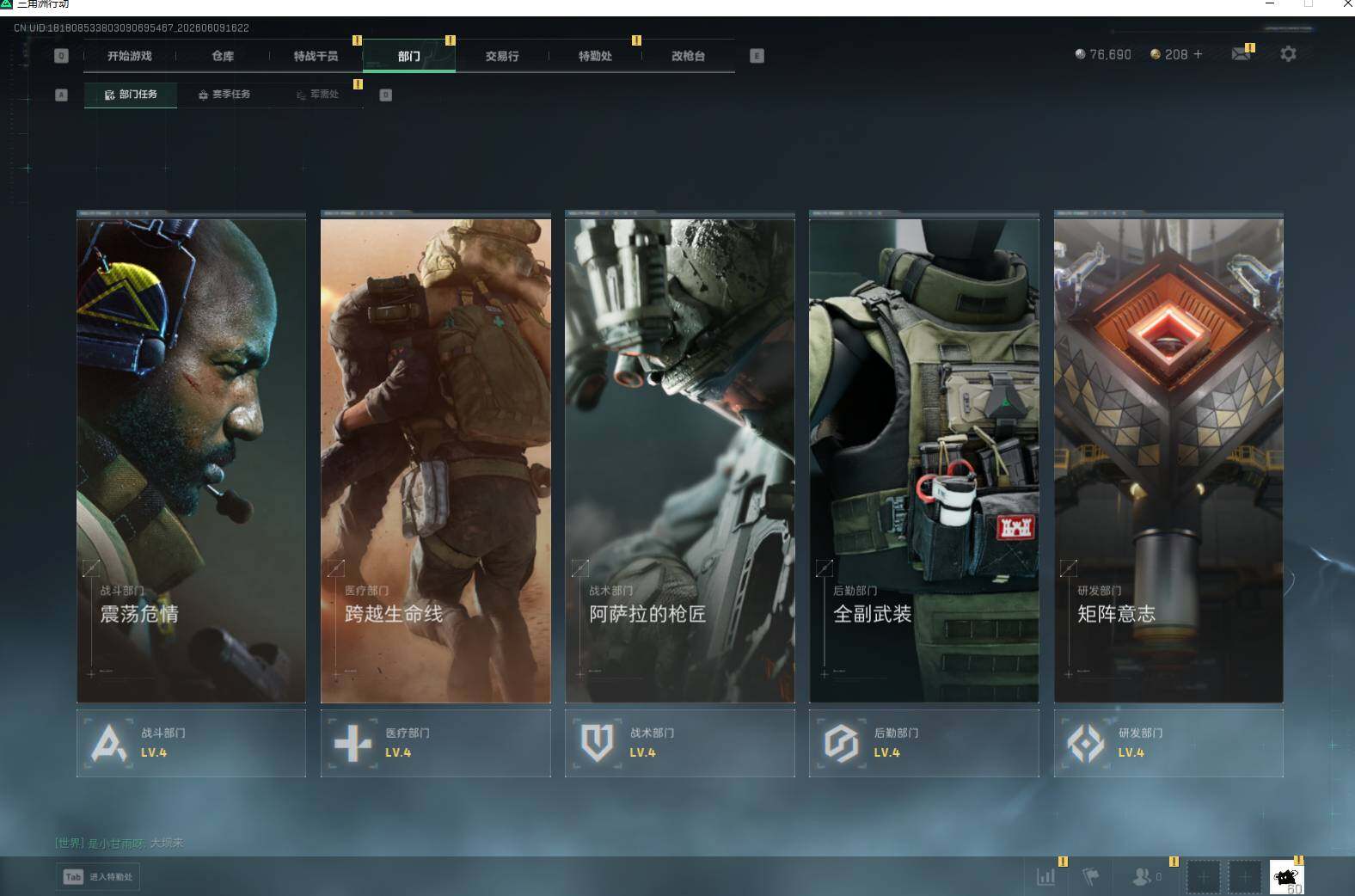Click the game logo in title bar
The image size is (1355, 896).
(7, 5)
